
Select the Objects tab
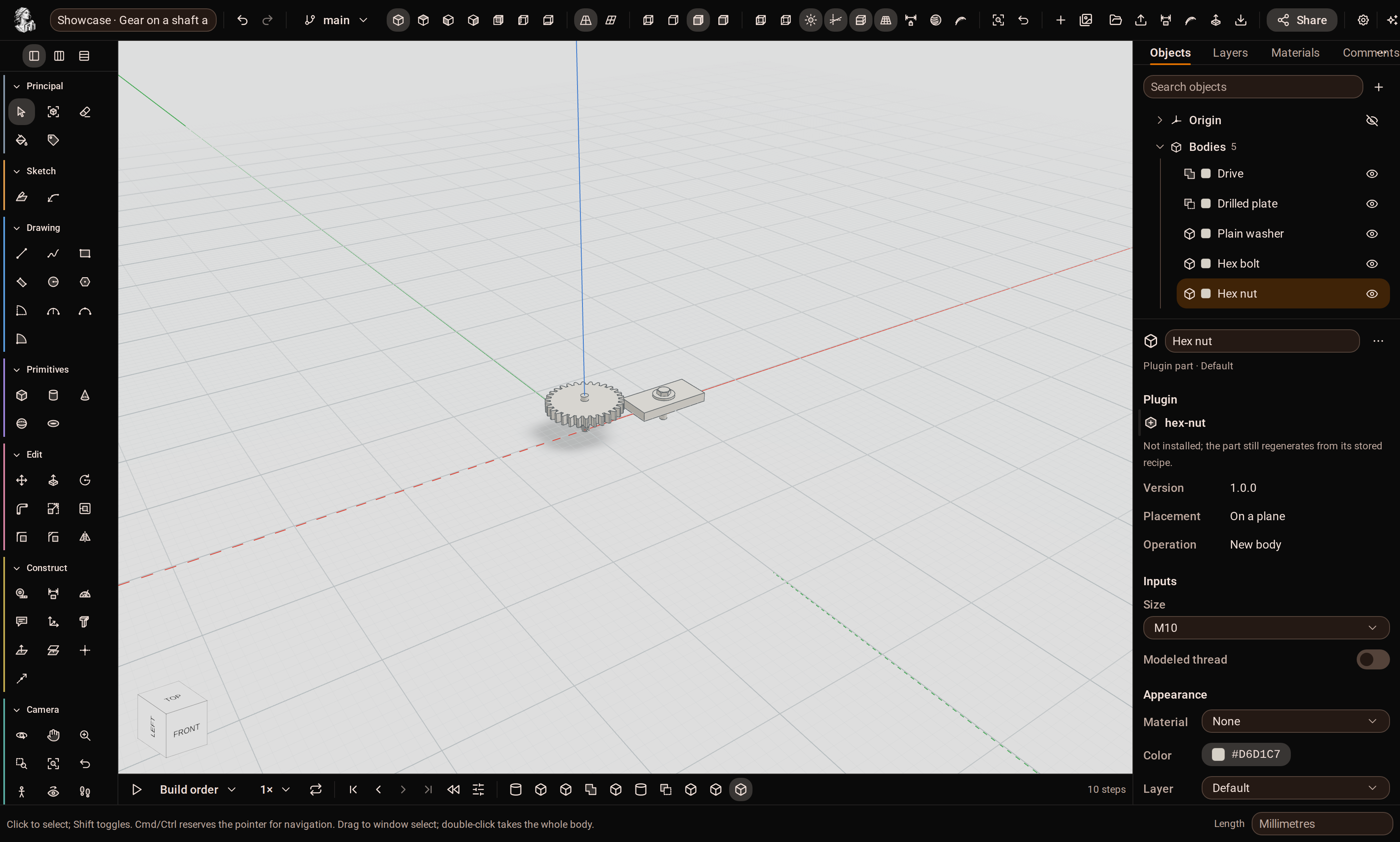(1170, 53)
